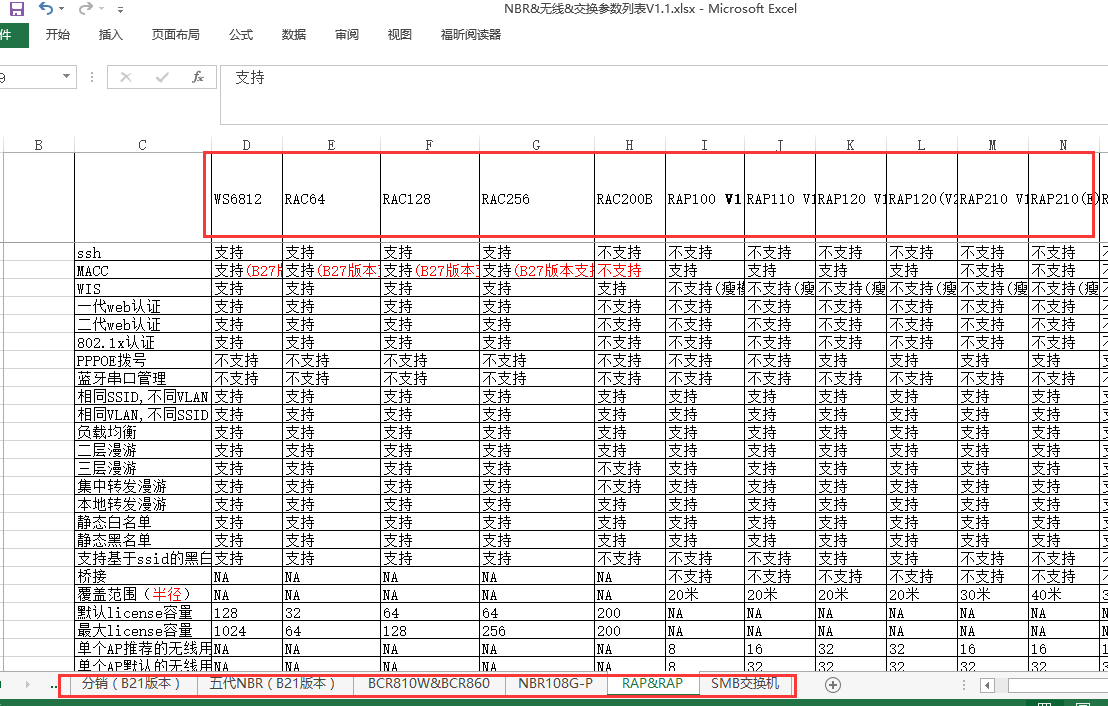Image resolution: width=1108 pixels, height=706 pixels.
Task: Select column D header
Action: coord(246,145)
